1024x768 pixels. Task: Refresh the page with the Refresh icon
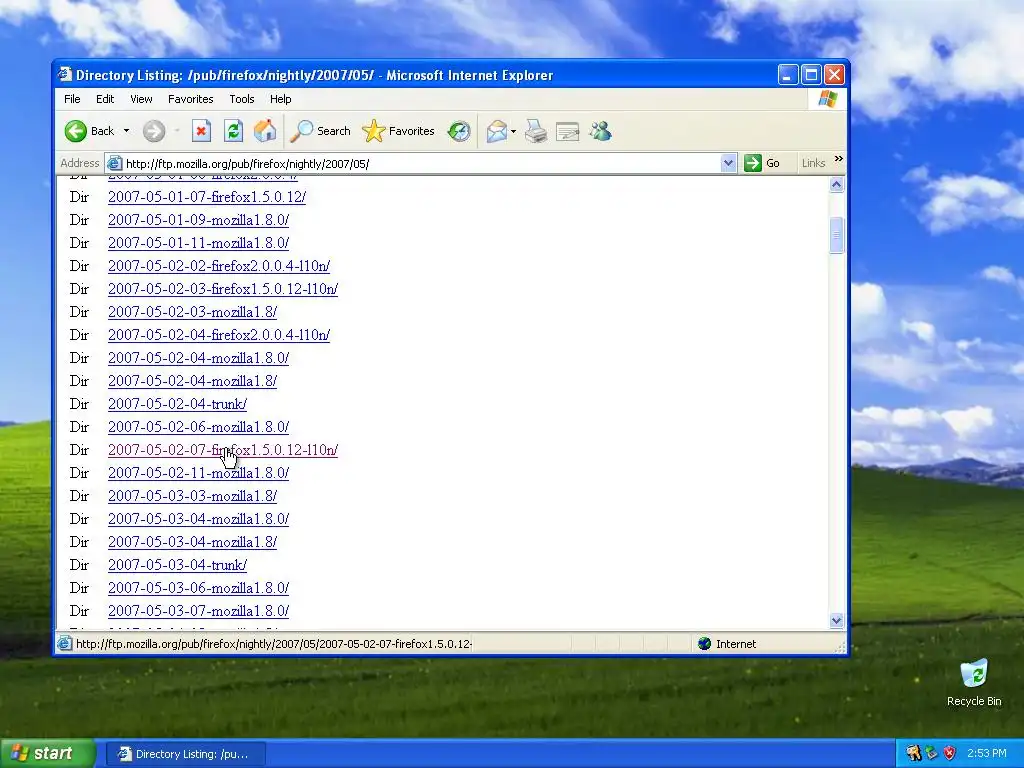point(233,131)
